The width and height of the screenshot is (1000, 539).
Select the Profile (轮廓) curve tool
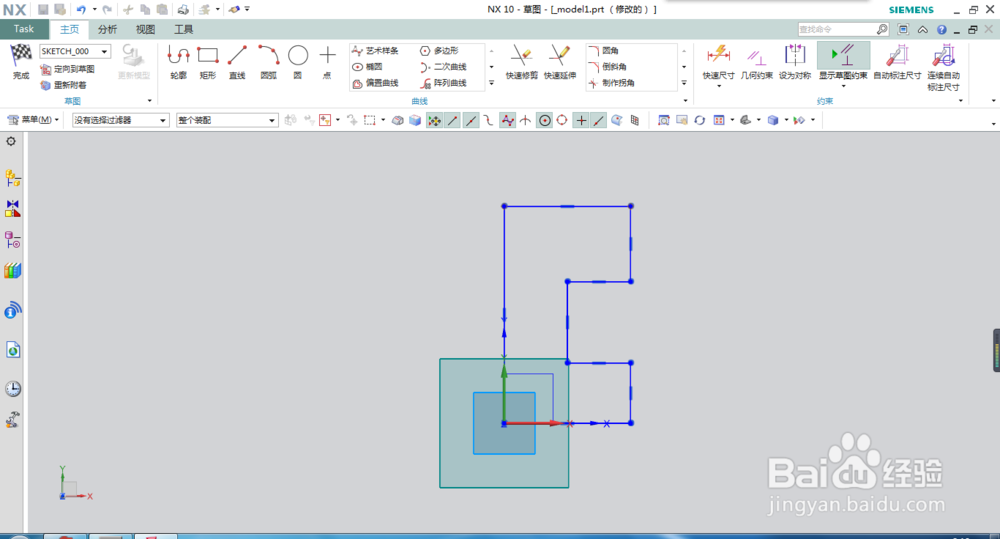pos(179,63)
